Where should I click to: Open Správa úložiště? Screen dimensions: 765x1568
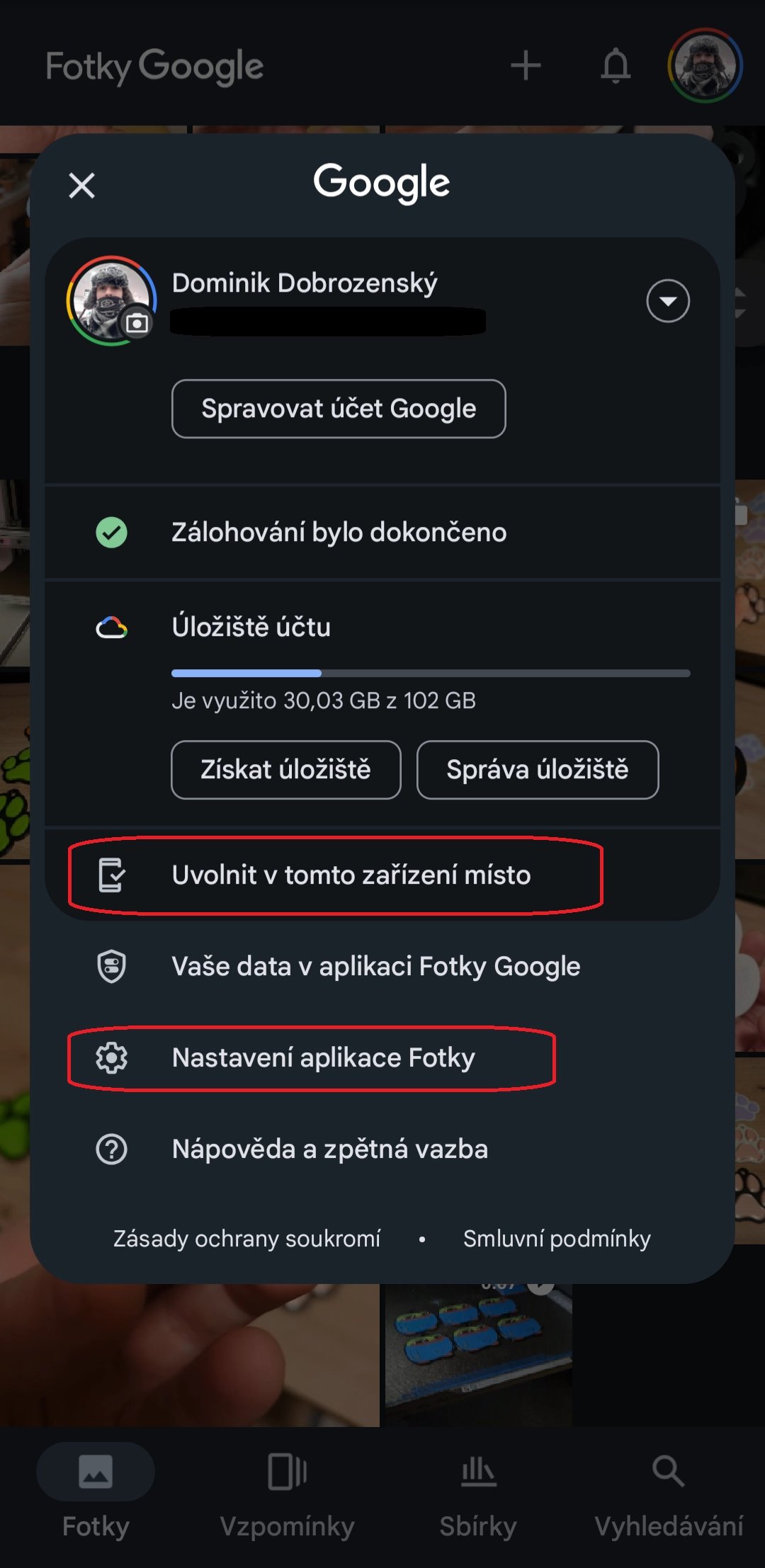[537, 770]
